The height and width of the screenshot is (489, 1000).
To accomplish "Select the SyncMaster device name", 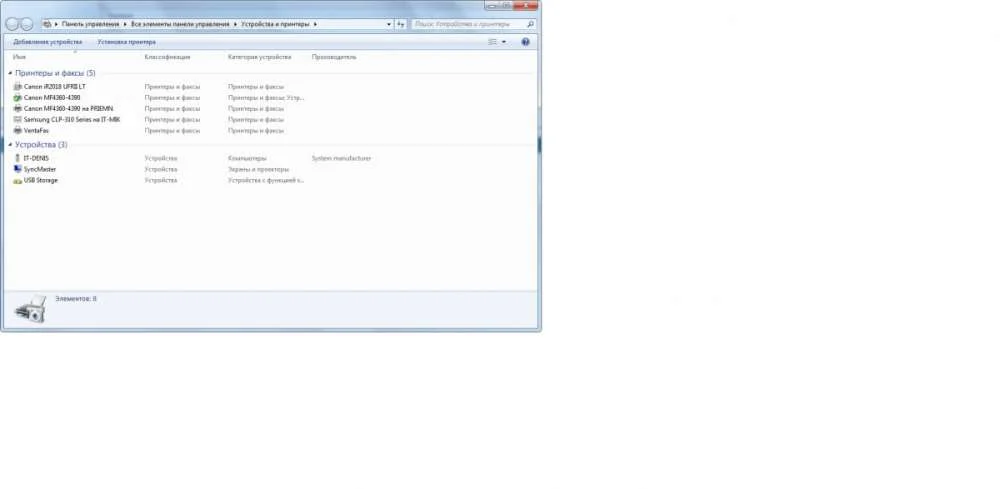I will (40, 169).
